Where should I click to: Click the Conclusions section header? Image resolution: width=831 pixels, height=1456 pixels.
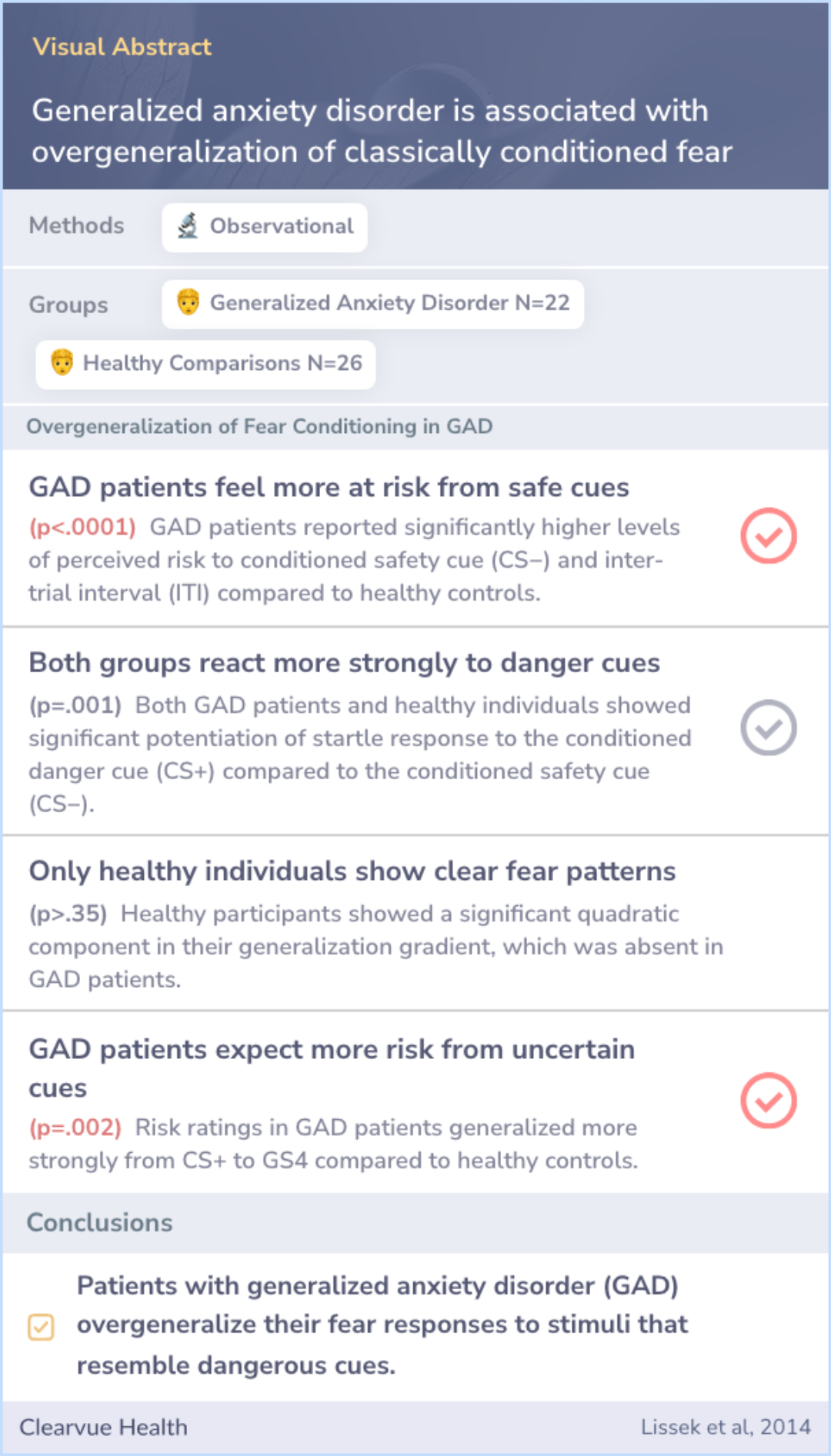tap(99, 1222)
